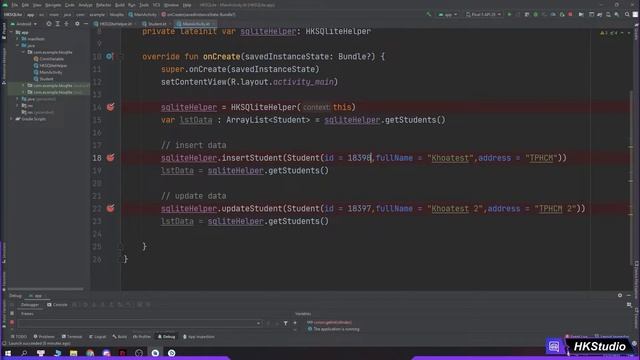Image resolution: width=640 pixels, height=360 pixels.
Task: Expand the manifests folder
Action: [x=18, y=39]
